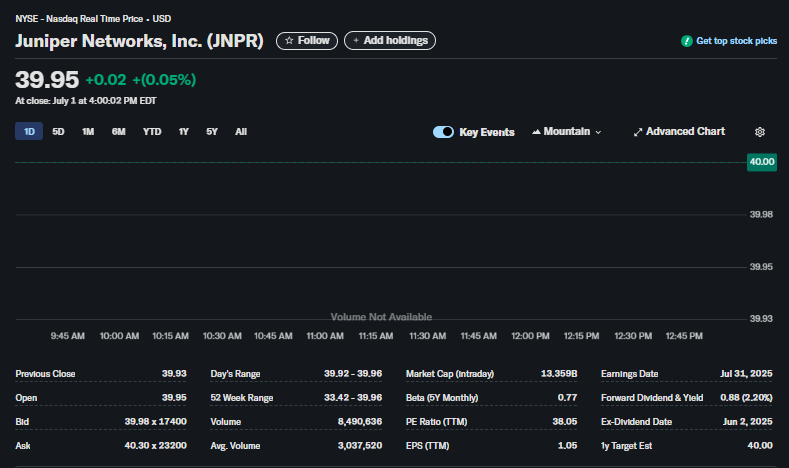789x468 pixels.
Task: Click the 13.359B market cap value
Action: pyautogui.click(x=559, y=374)
